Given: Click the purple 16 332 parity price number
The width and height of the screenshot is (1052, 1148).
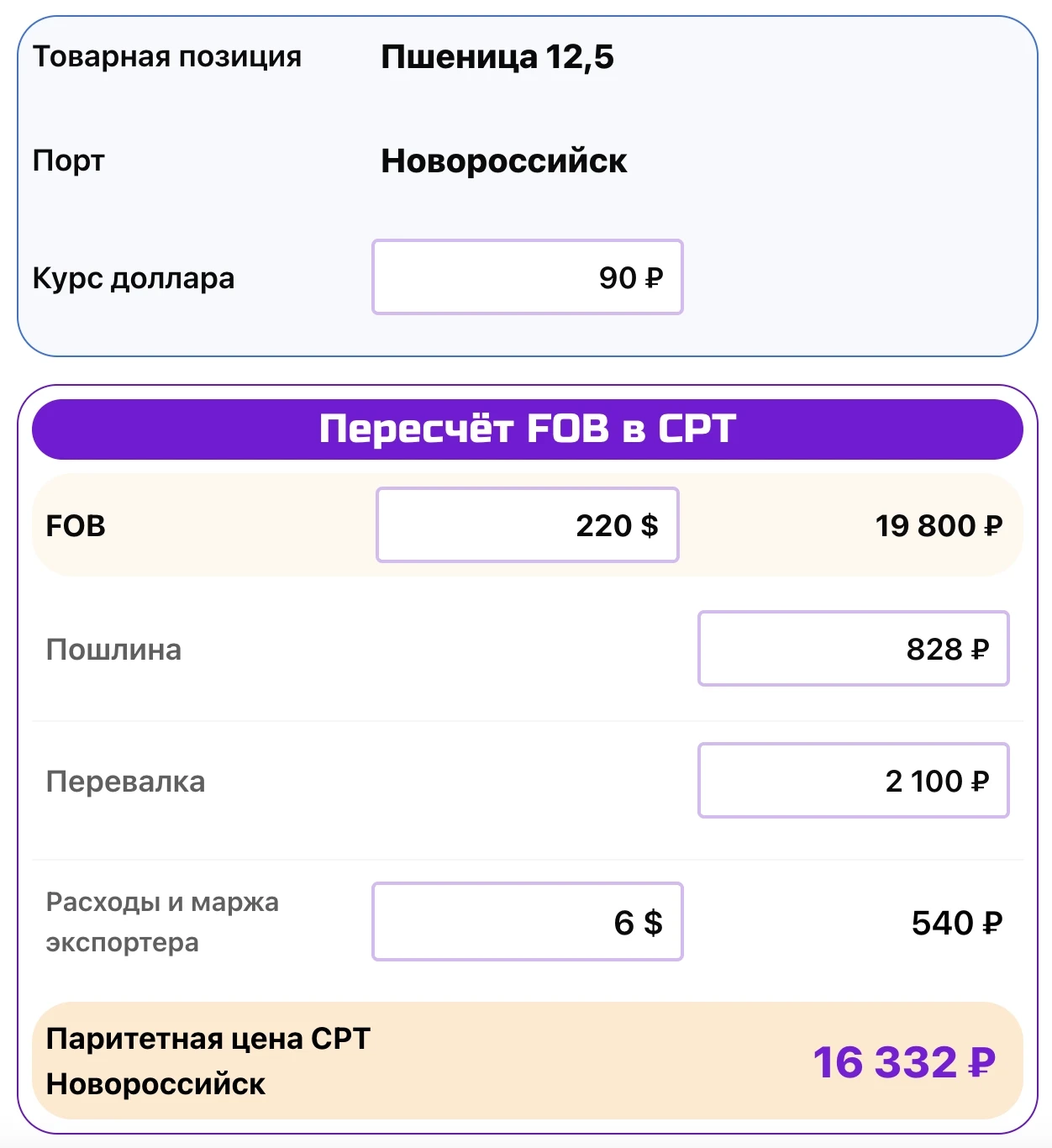Looking at the screenshot, I should [885, 1062].
